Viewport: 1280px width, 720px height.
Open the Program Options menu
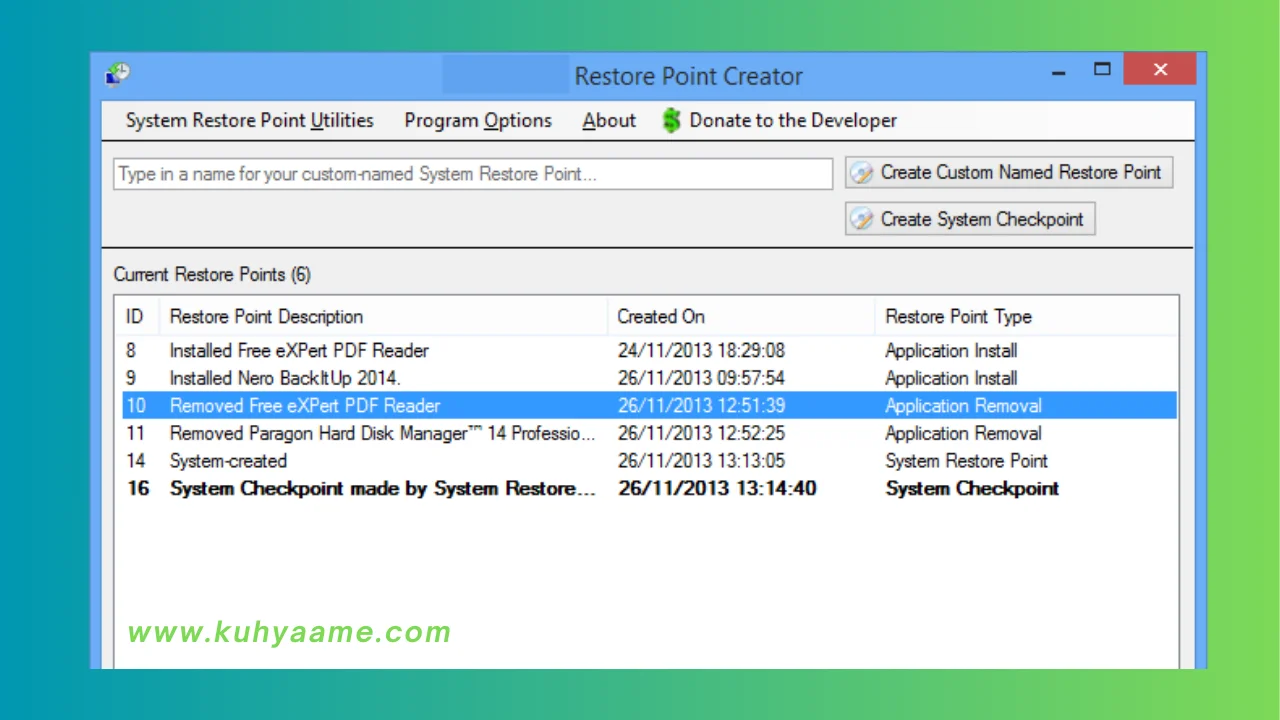(x=478, y=121)
